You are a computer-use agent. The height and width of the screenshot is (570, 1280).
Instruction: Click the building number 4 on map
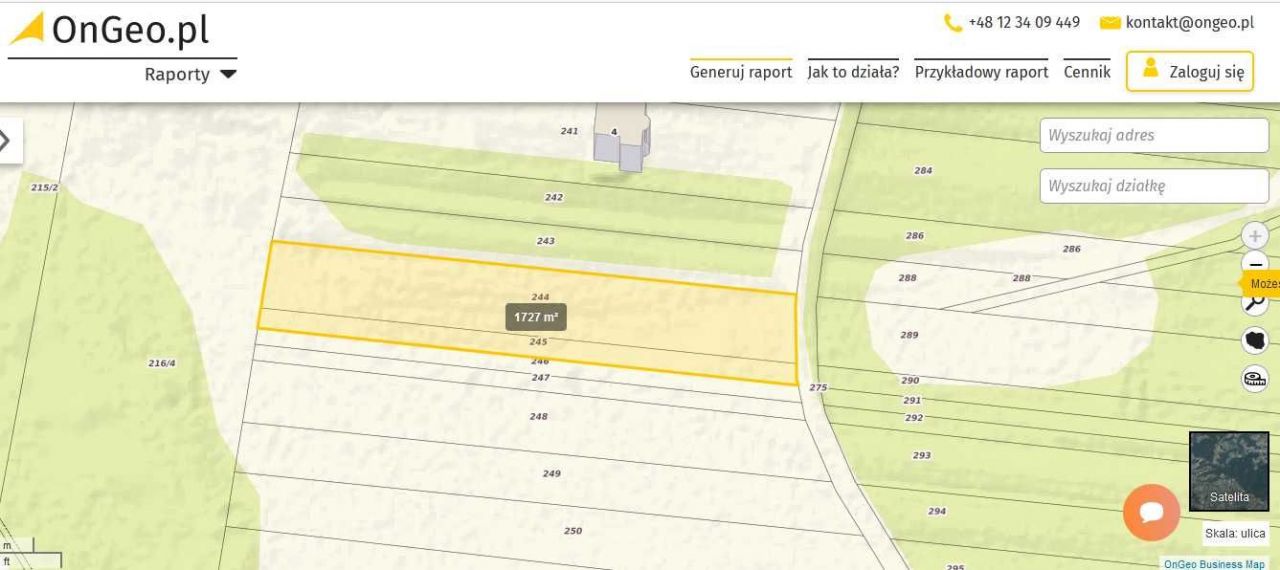614,131
